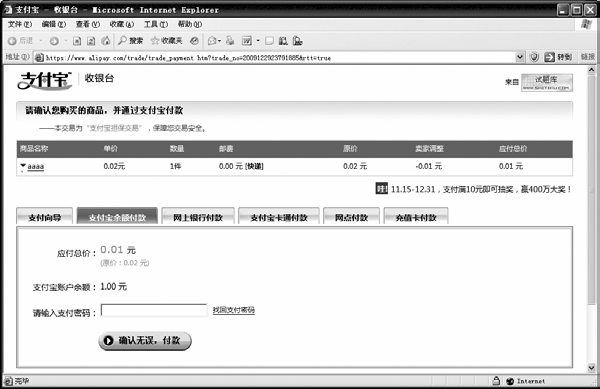Click the vertical scrollbar thumb
The width and height of the screenshot is (600, 389).
[x=591, y=189]
